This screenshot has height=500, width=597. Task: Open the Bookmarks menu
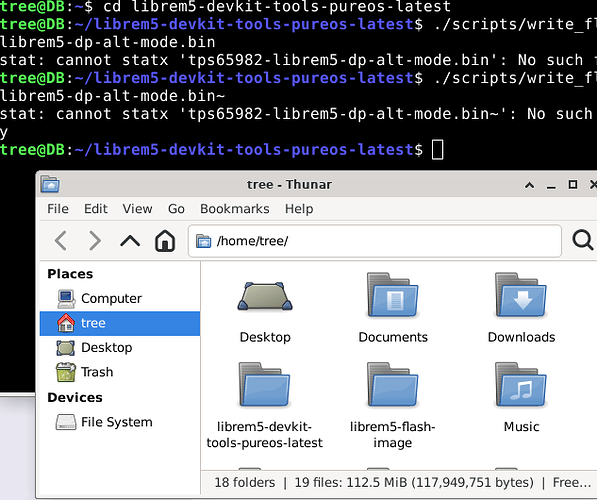[235, 209]
